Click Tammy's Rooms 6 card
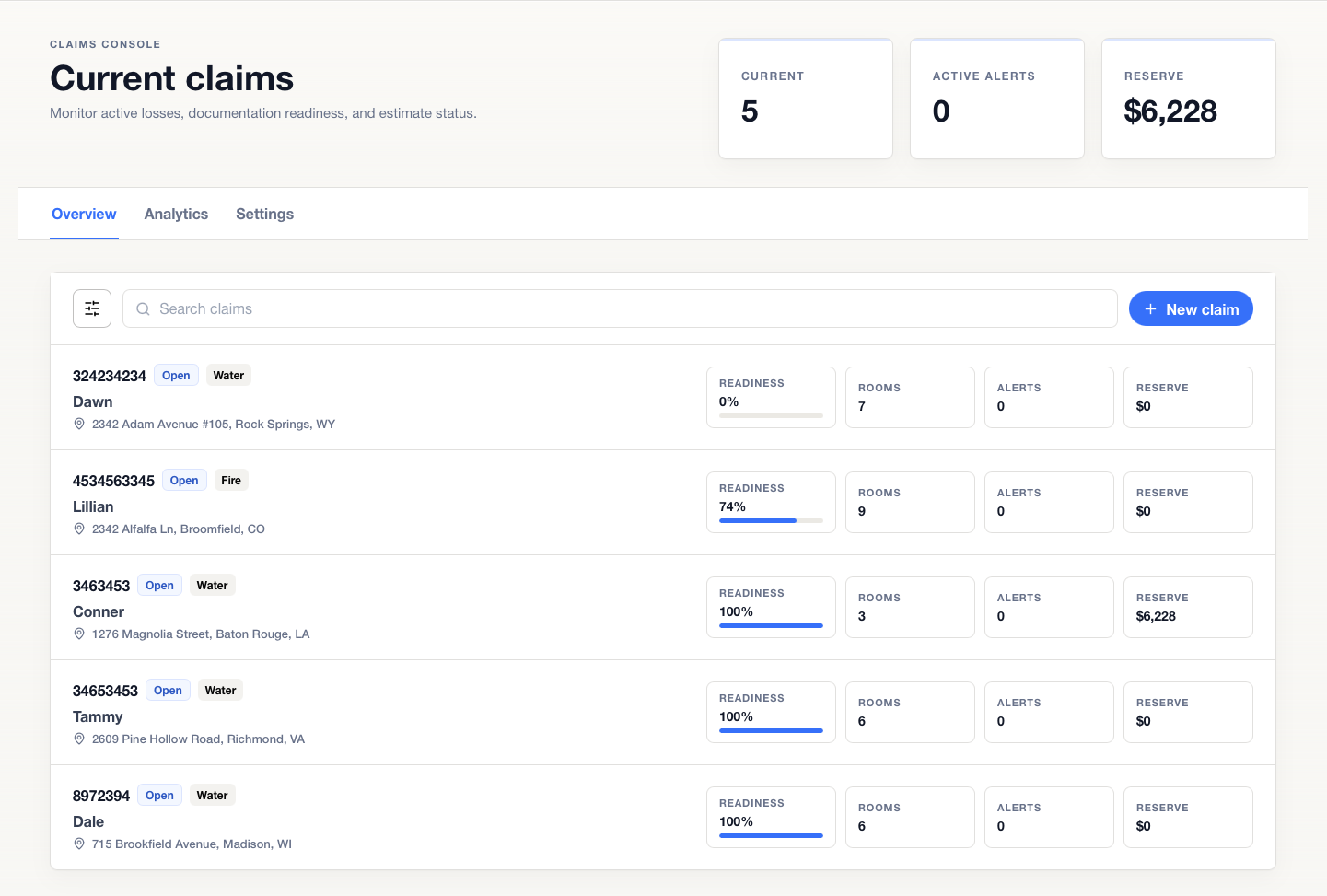The height and width of the screenshot is (896, 1327). coord(910,713)
